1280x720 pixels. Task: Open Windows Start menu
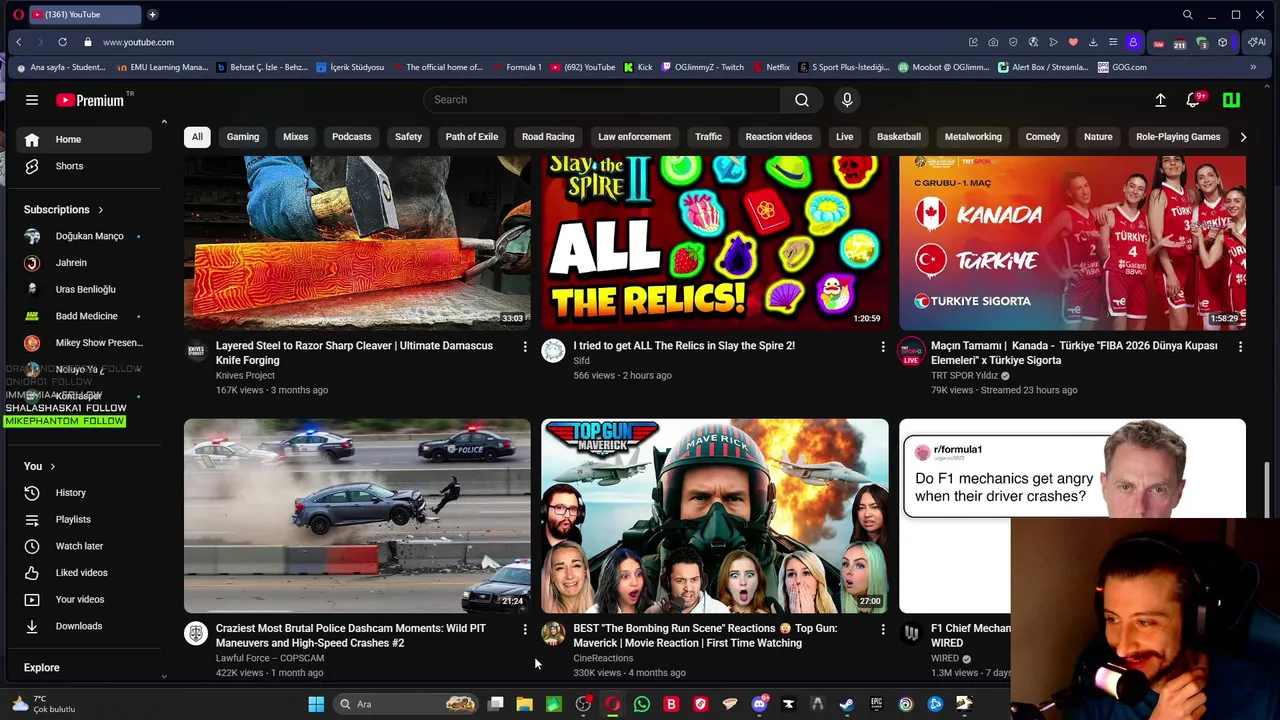316,704
